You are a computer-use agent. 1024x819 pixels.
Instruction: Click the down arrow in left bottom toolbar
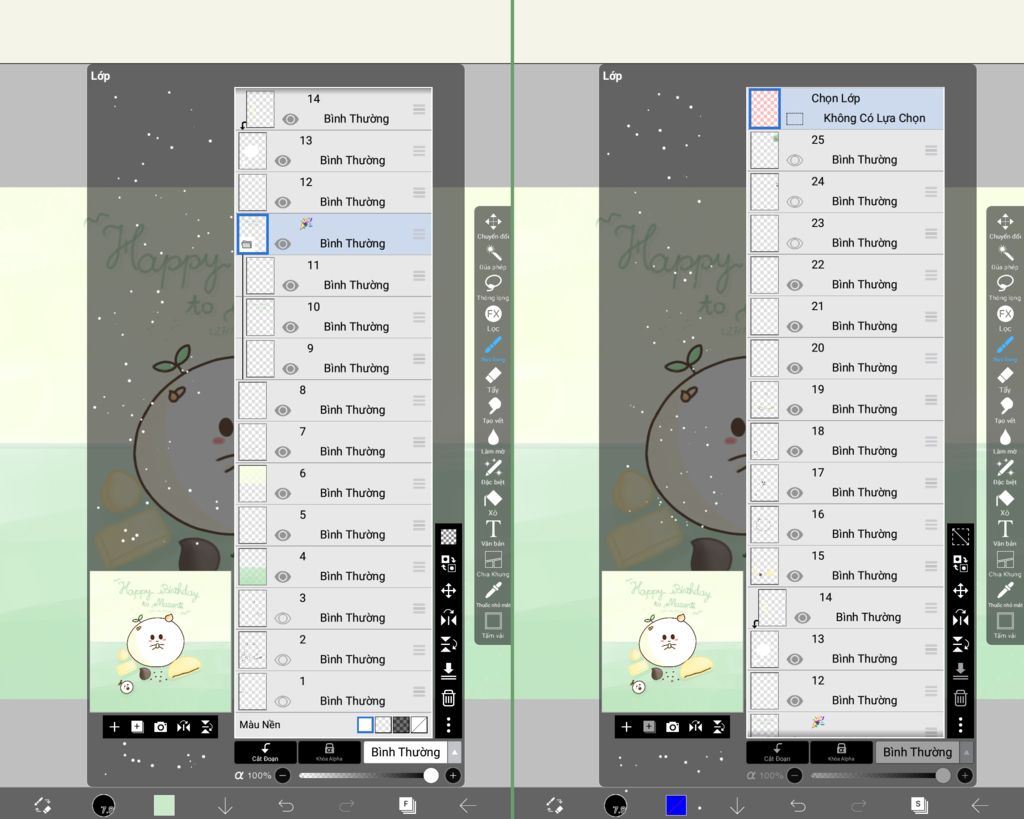click(225, 805)
